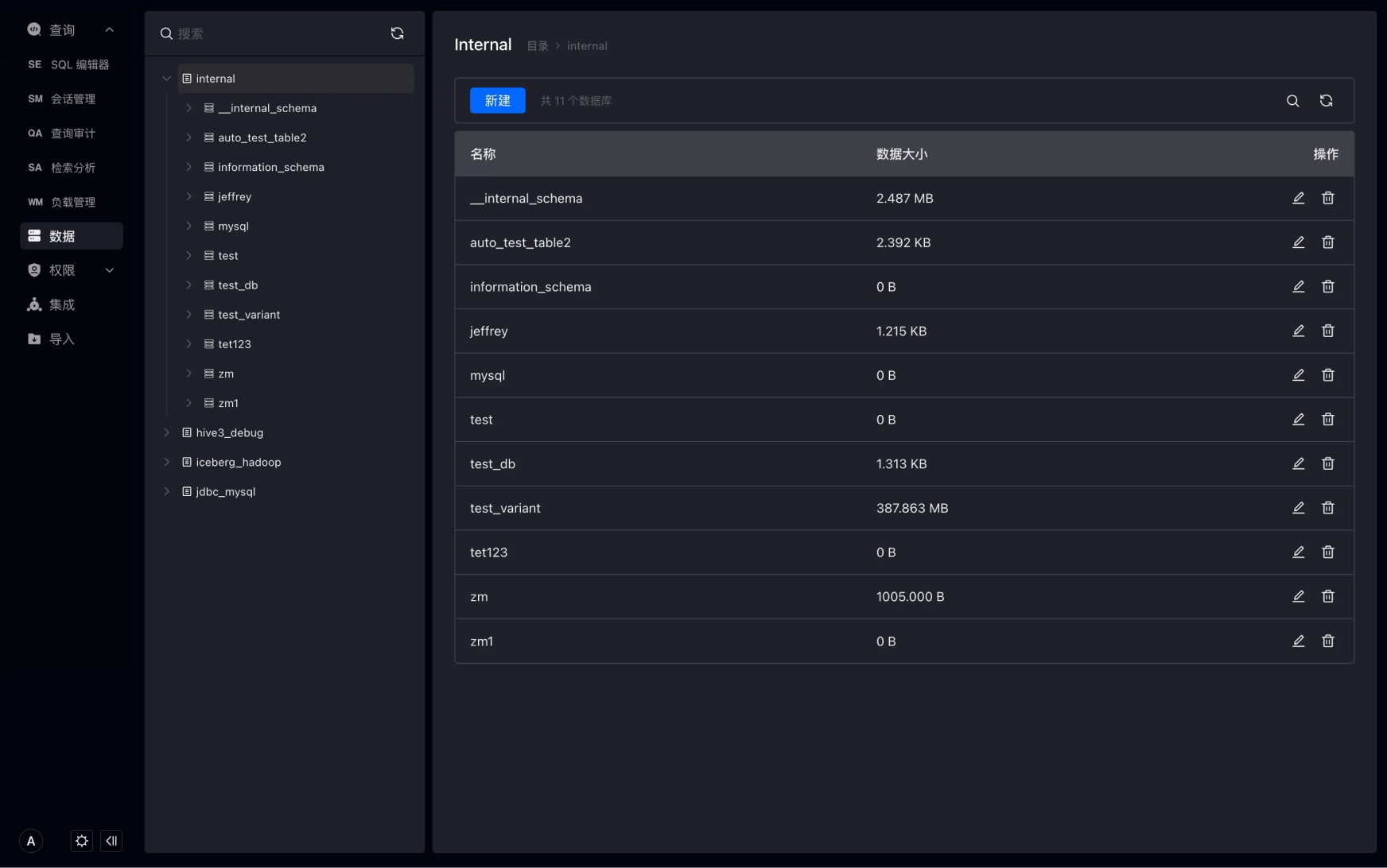Click edit icon on test row

pyautogui.click(x=1299, y=420)
